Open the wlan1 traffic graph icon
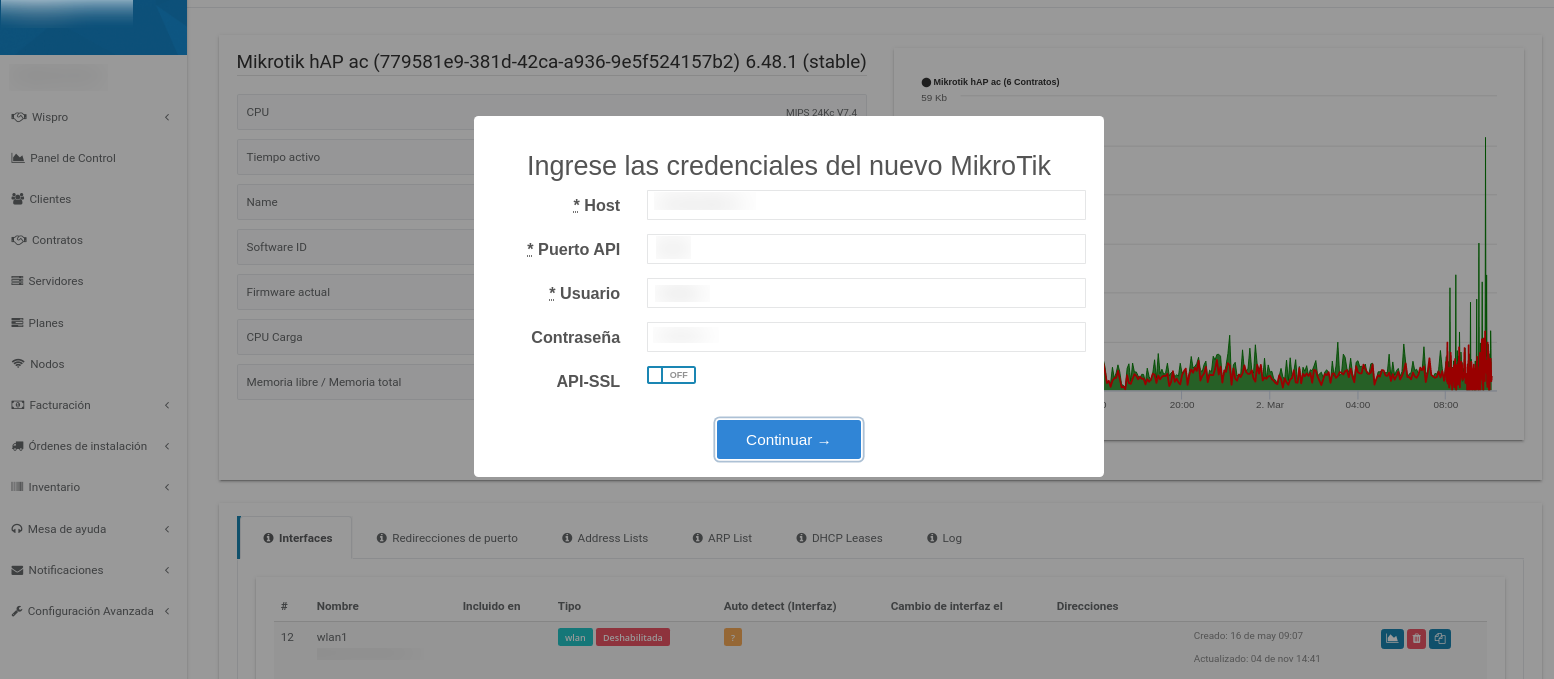1554x679 pixels. pyautogui.click(x=1392, y=638)
